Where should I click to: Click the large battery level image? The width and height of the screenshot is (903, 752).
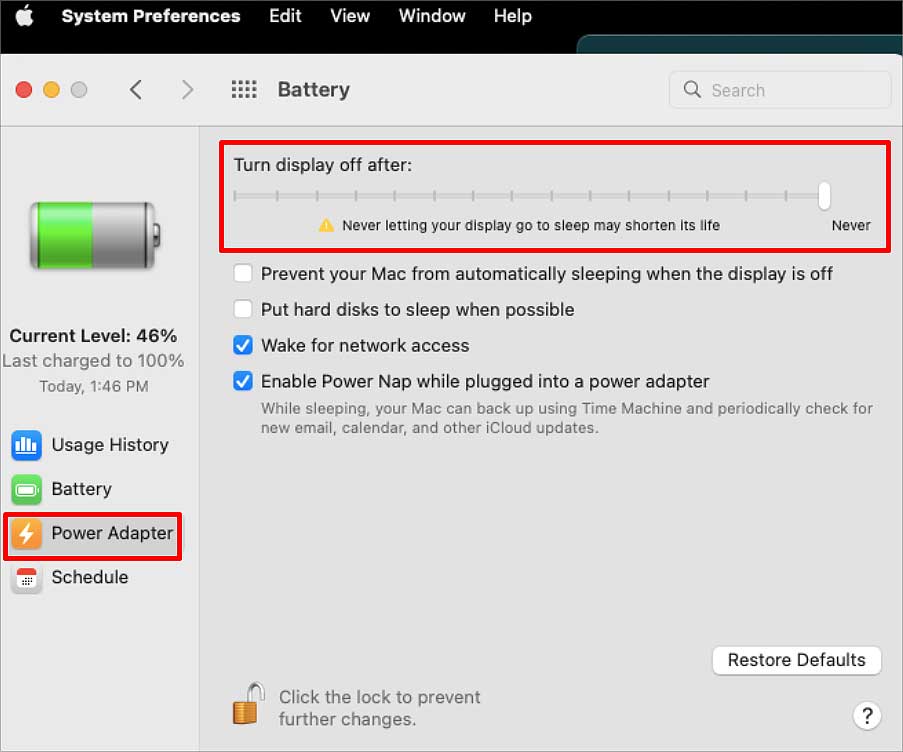pos(95,235)
